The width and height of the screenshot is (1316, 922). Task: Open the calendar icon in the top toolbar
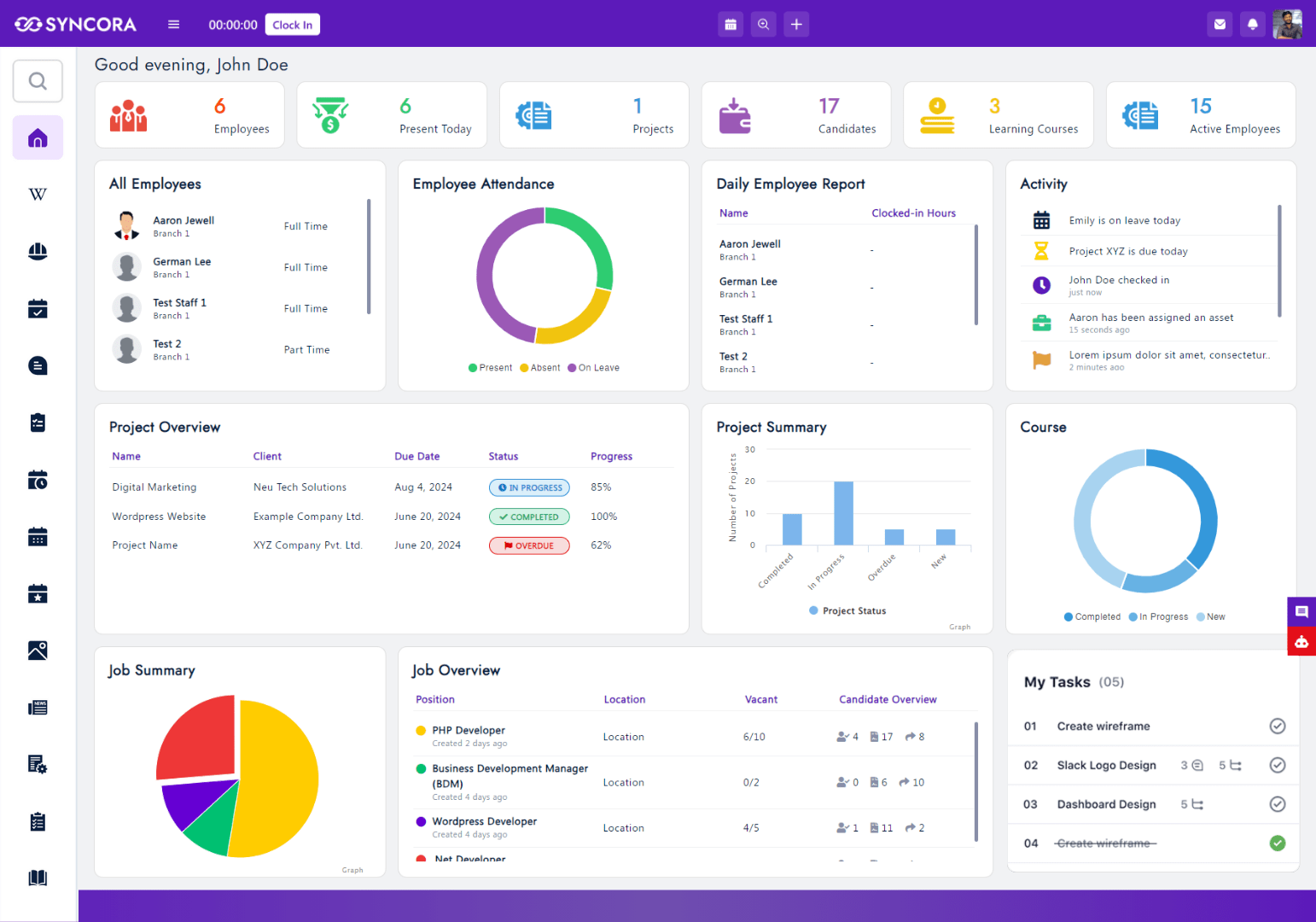pyautogui.click(x=731, y=24)
